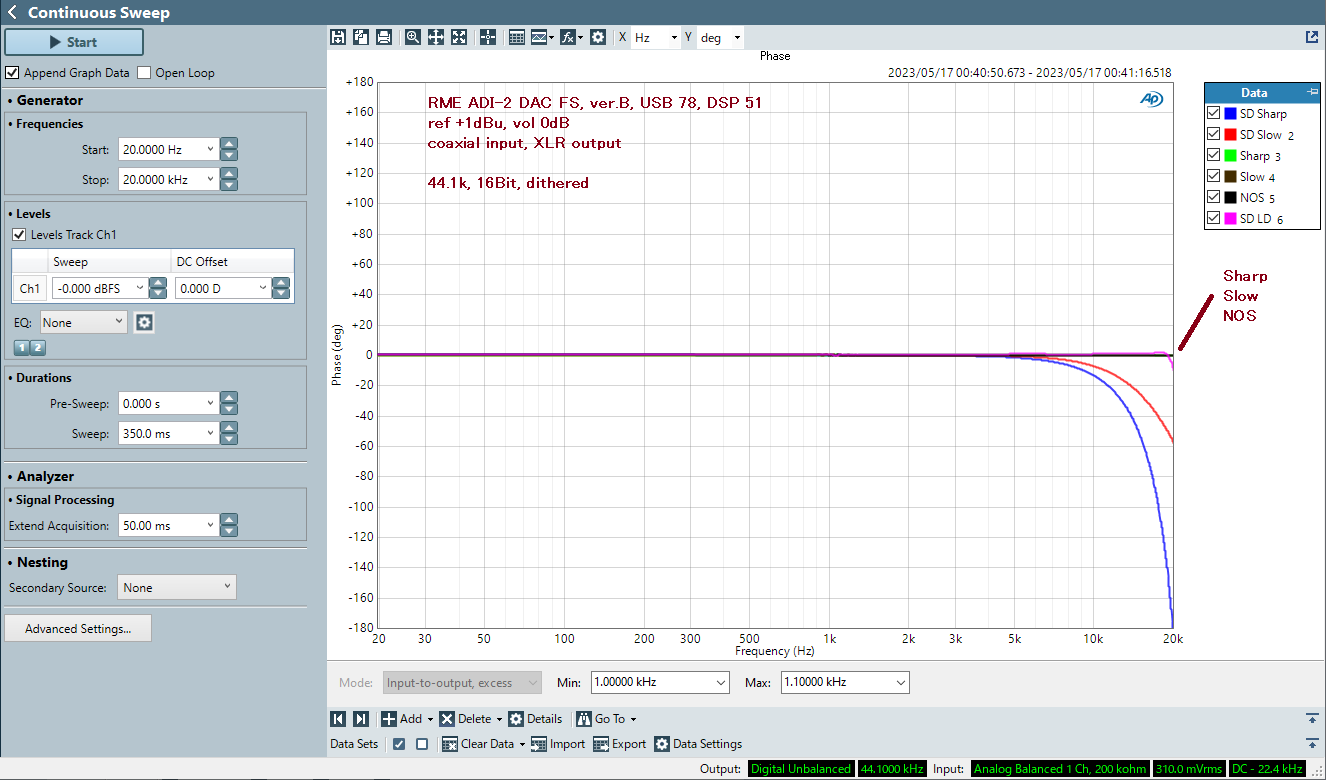
Task: Open Data Settings gear icon
Action: (662, 744)
